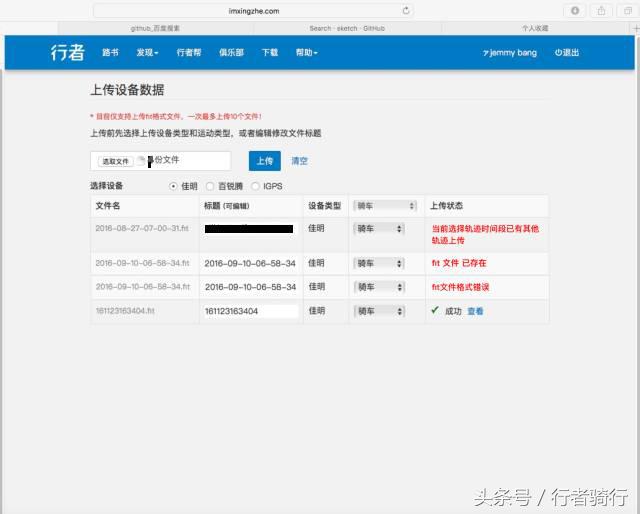Open sport type dropdown for 2016-08-27 file
This screenshot has width=640, height=514.
pyautogui.click(x=379, y=229)
